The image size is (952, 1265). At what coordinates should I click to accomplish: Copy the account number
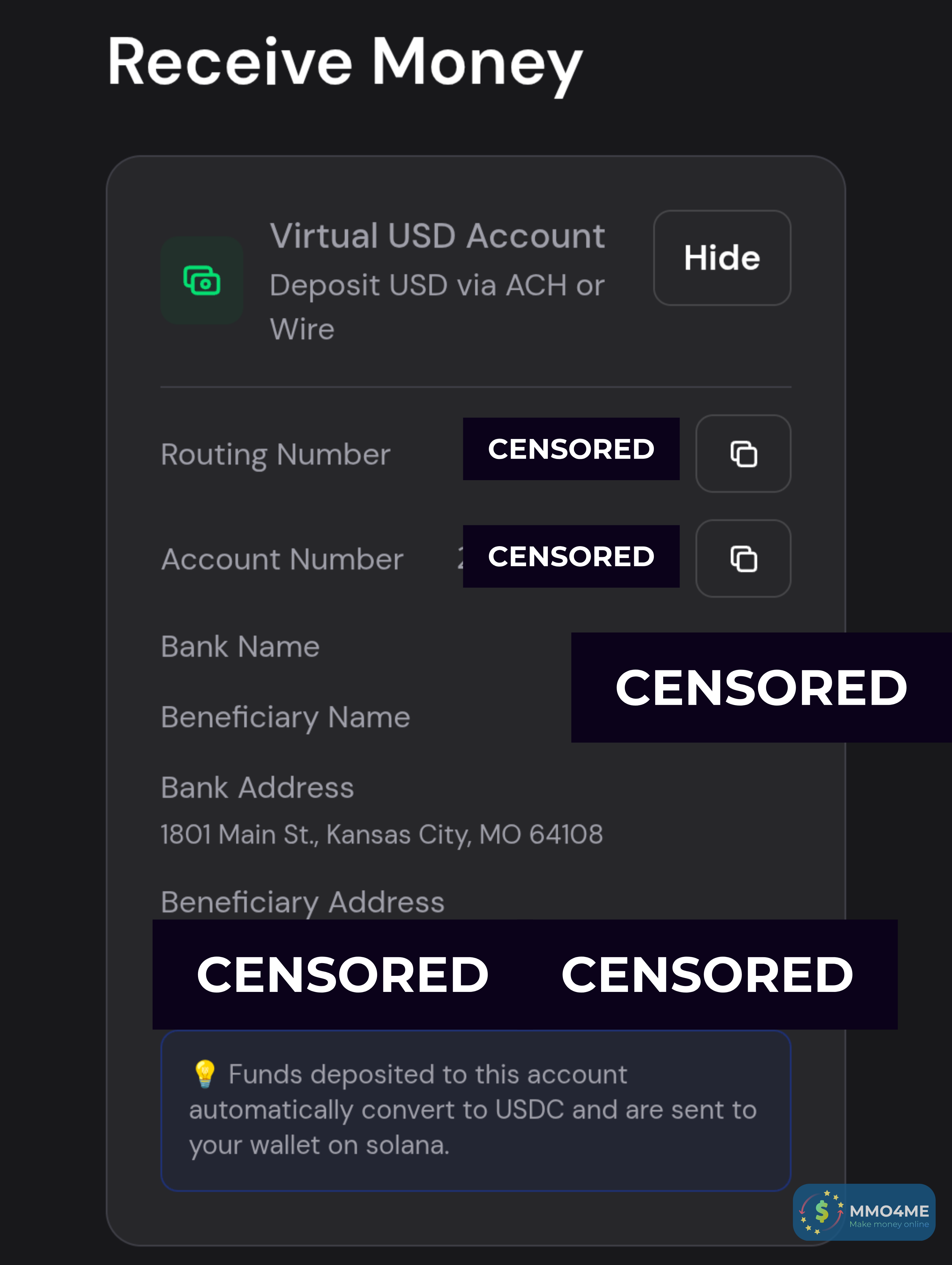click(x=743, y=559)
